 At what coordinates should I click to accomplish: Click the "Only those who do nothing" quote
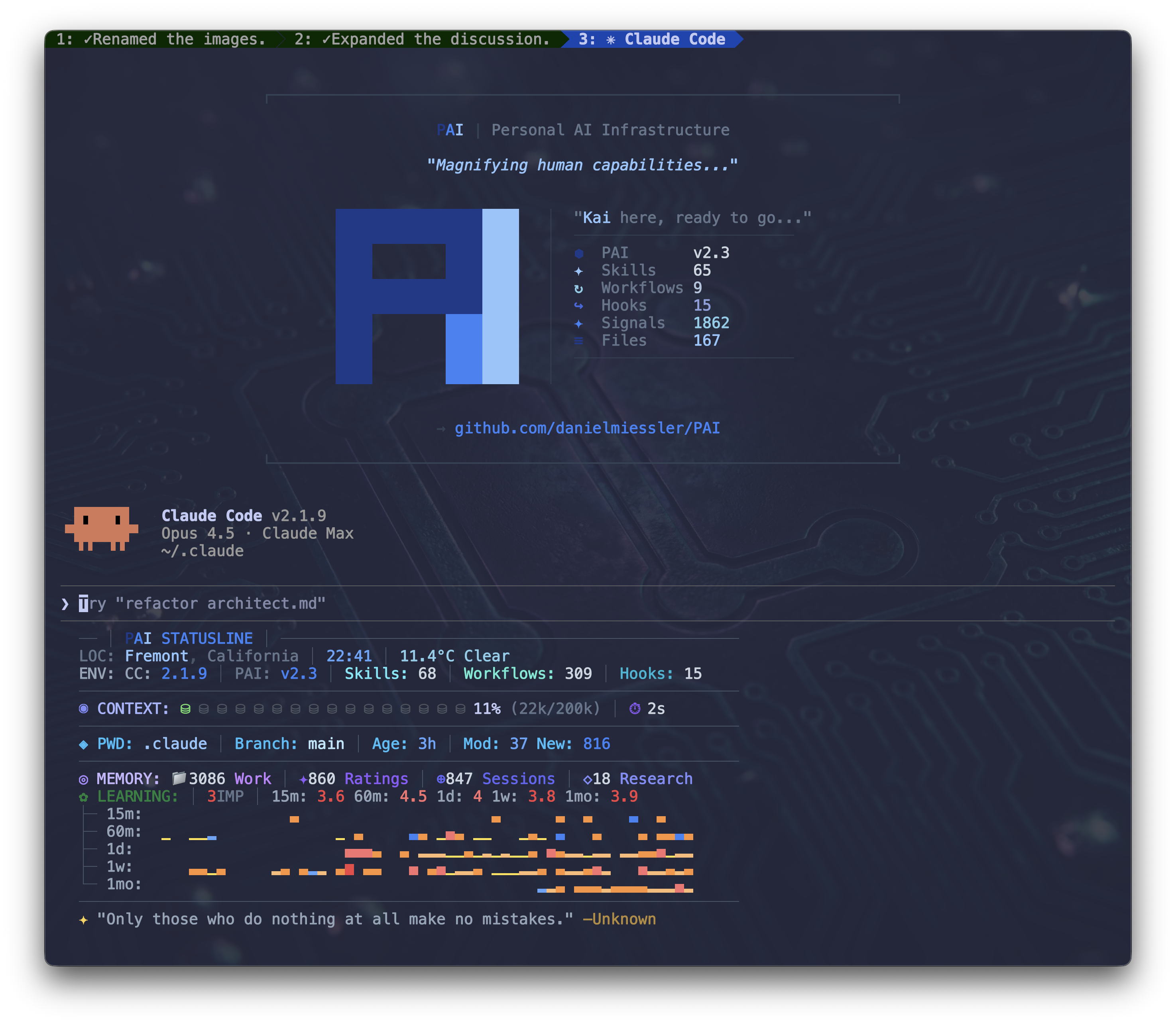tap(335, 920)
